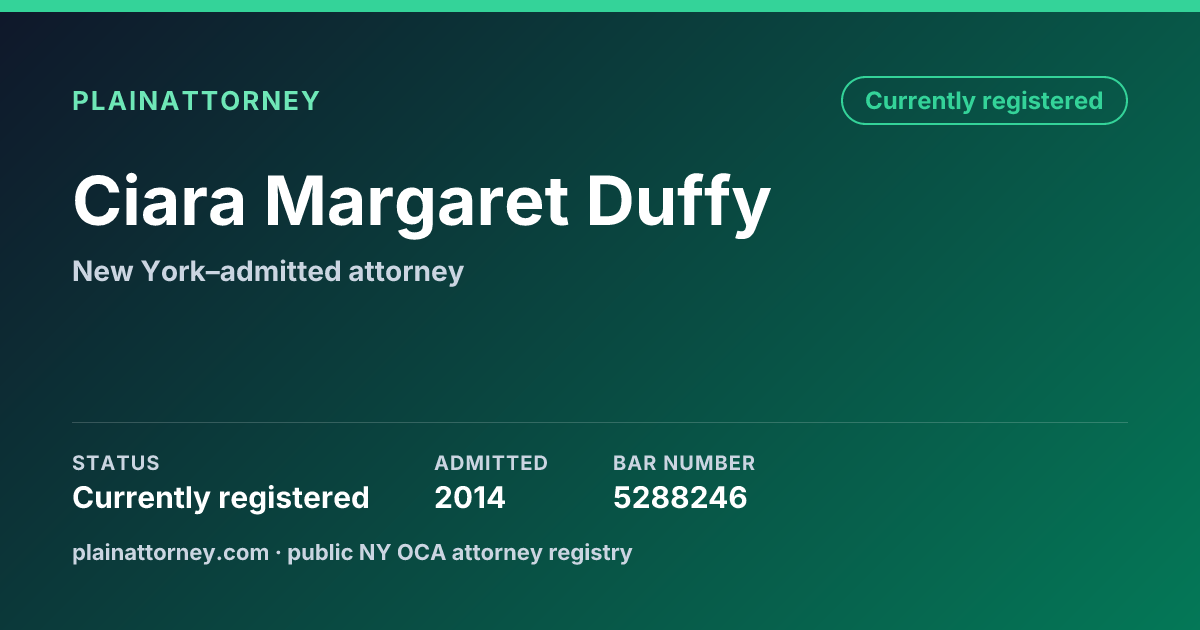Click the green accent bar at top
Viewport: 1200px width, 630px height.
(600, 6)
